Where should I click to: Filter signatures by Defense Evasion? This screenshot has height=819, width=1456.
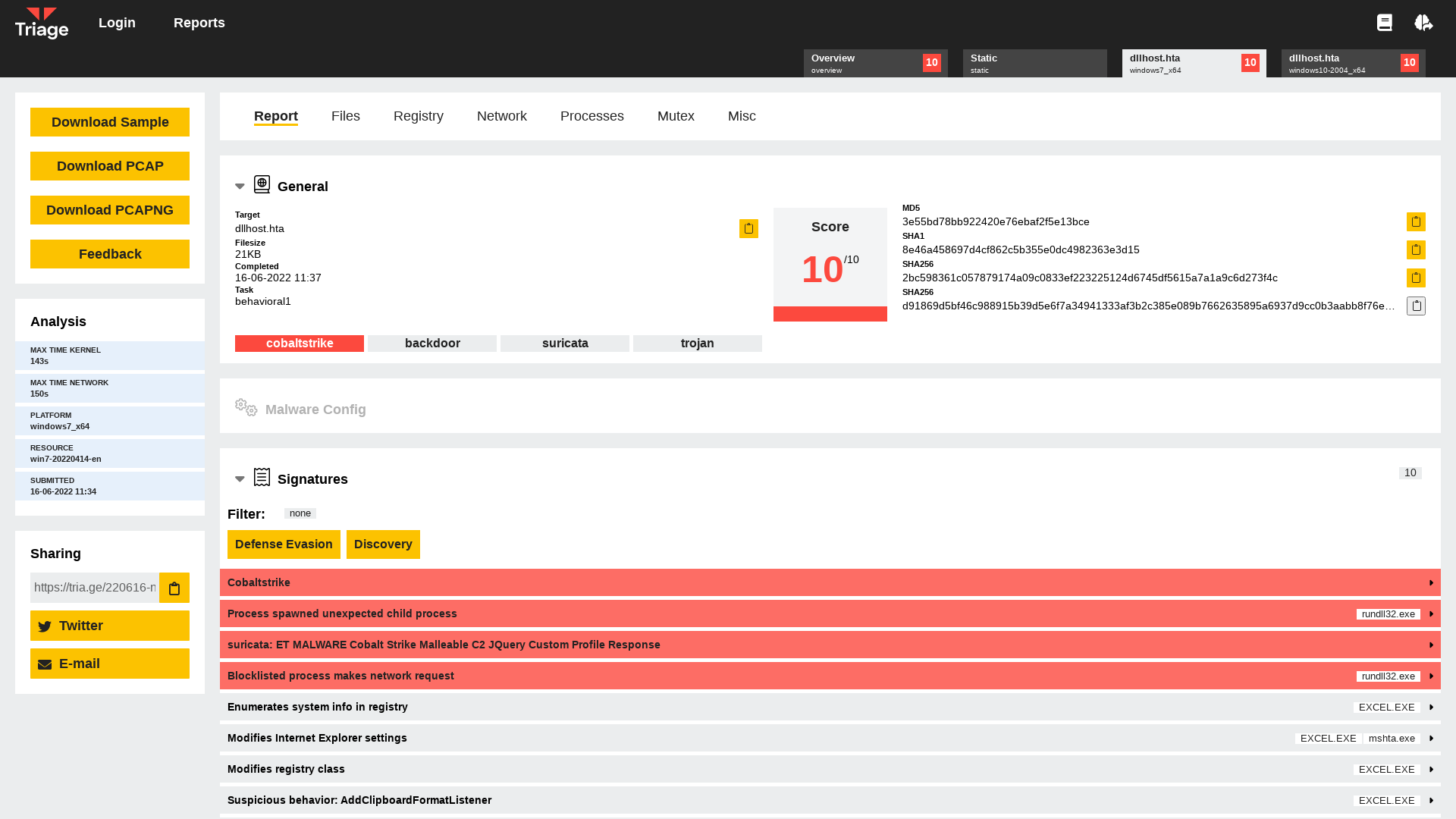tap(284, 544)
